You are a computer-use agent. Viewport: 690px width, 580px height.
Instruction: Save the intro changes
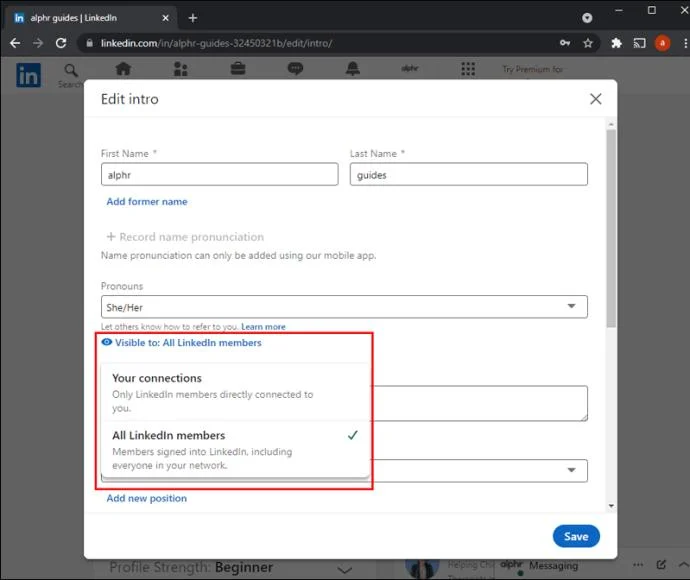576,536
